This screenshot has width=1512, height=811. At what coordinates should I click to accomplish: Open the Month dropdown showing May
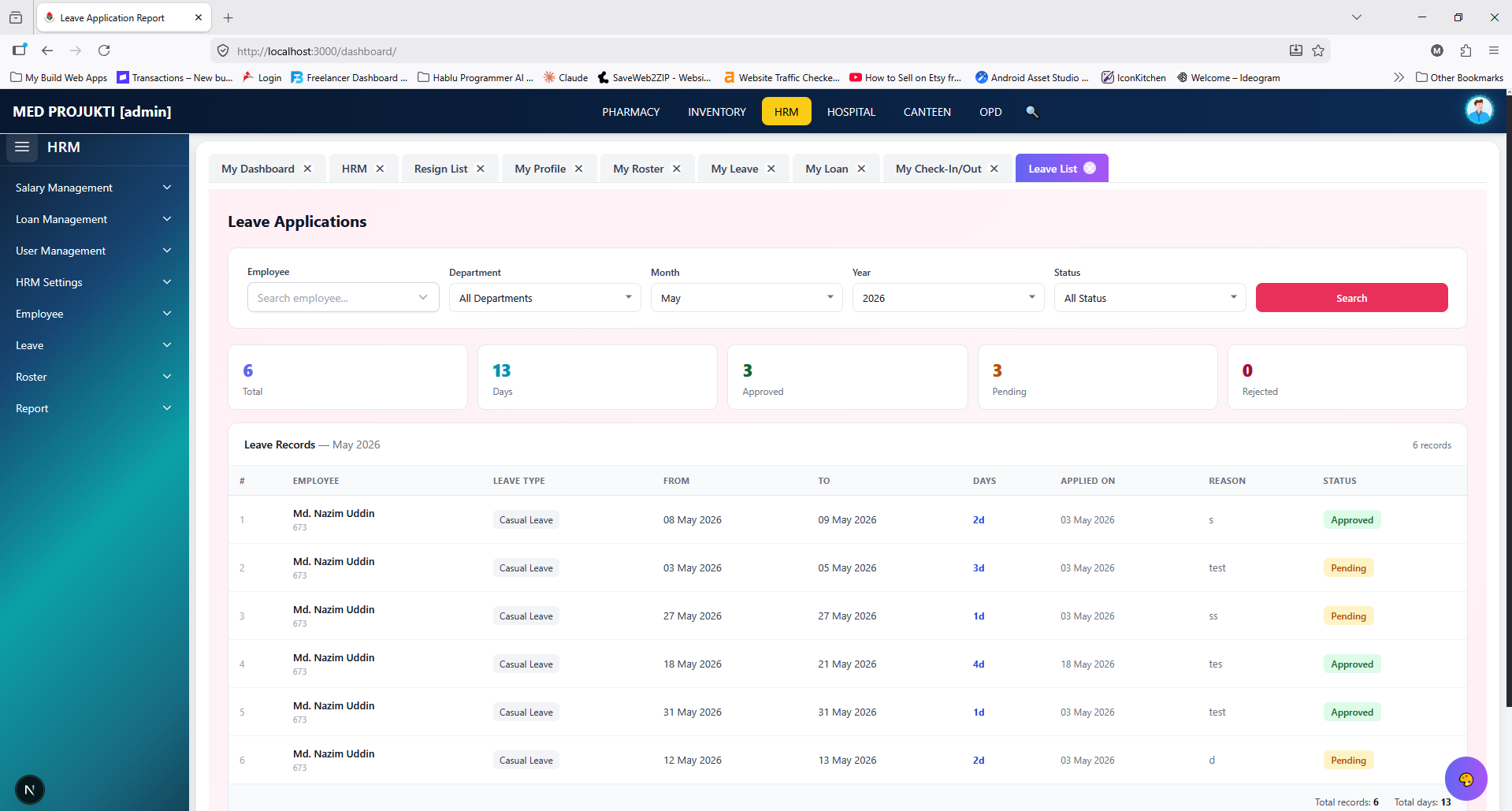(747, 298)
